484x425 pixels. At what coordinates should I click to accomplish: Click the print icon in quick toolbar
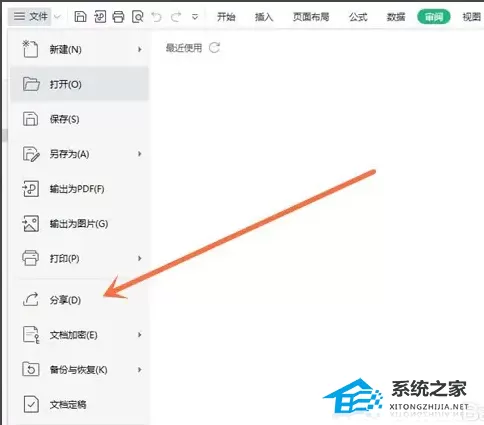(x=118, y=16)
